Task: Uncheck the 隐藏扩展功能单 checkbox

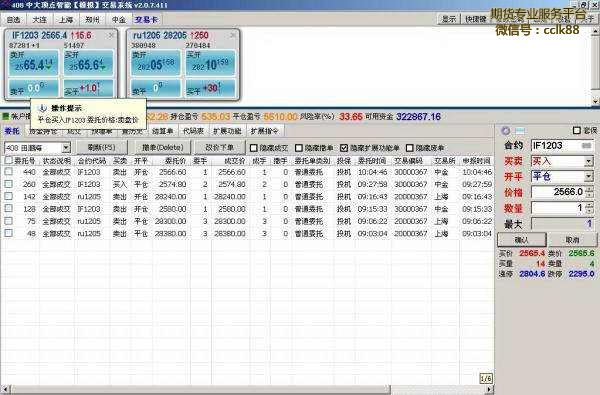Action: (344, 148)
